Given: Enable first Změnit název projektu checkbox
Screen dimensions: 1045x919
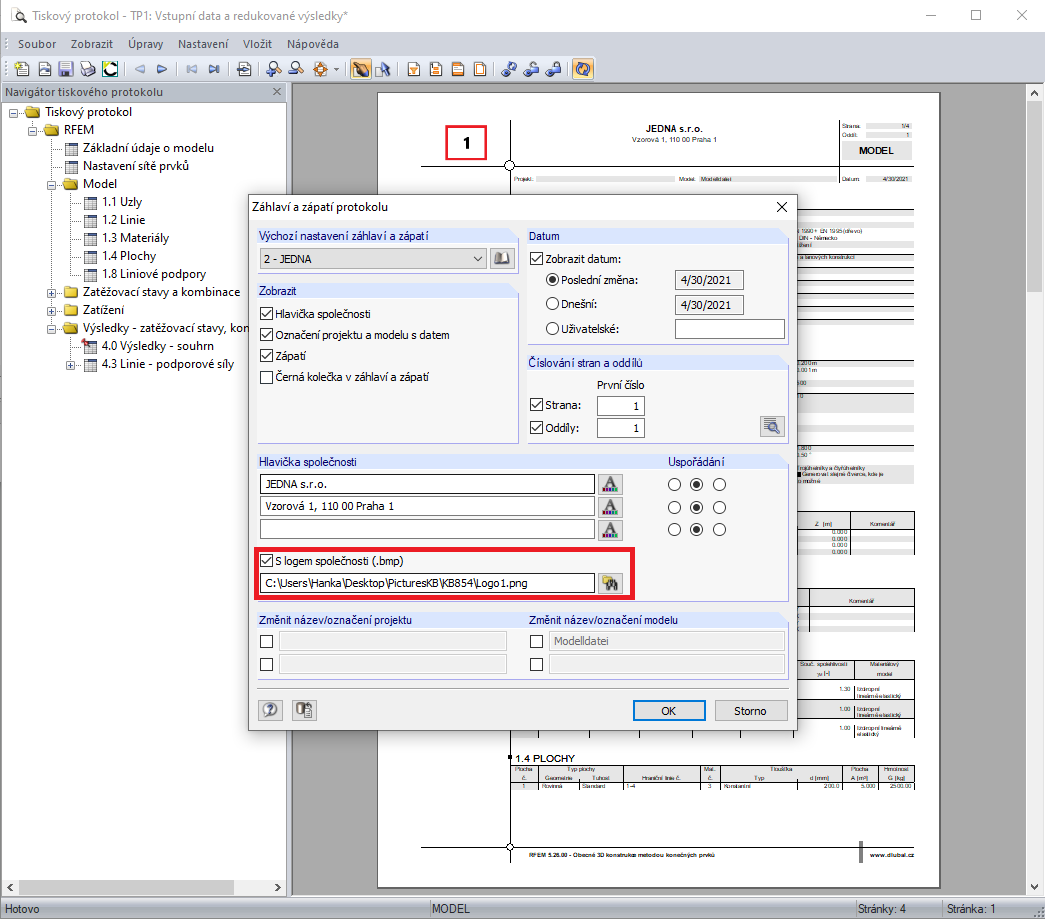Looking at the screenshot, I should 267,641.
